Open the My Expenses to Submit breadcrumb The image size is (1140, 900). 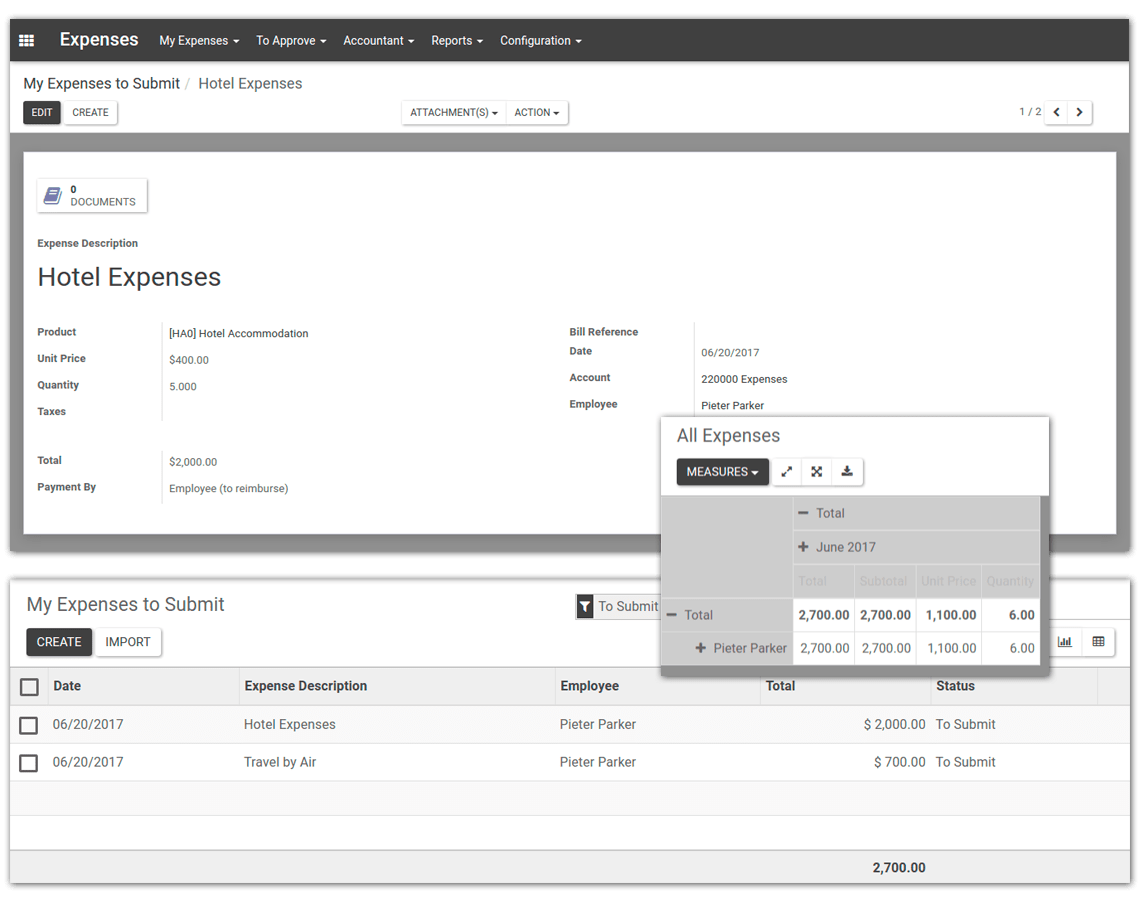click(x=101, y=83)
